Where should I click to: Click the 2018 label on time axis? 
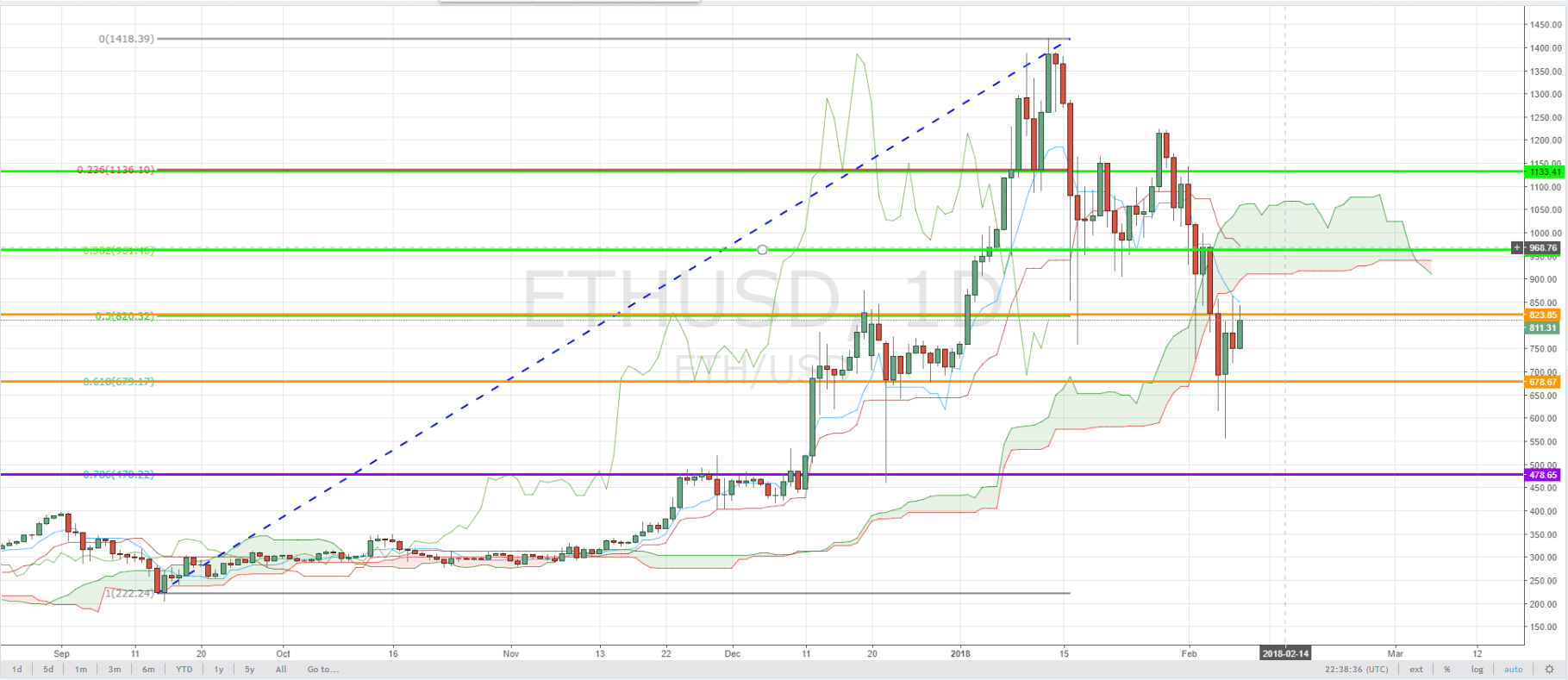[960, 653]
